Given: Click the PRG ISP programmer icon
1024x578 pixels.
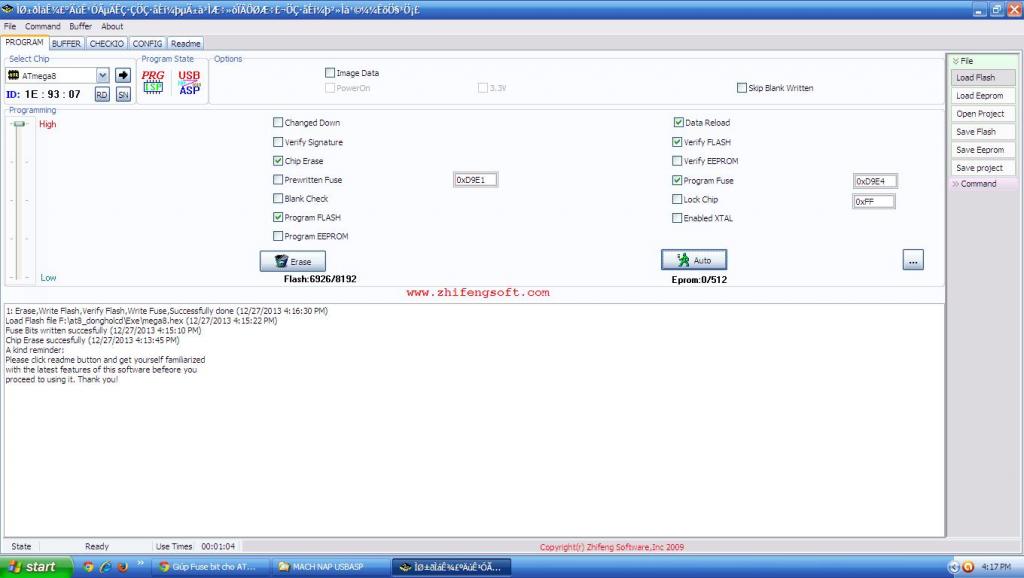Looking at the screenshot, I should [x=153, y=82].
